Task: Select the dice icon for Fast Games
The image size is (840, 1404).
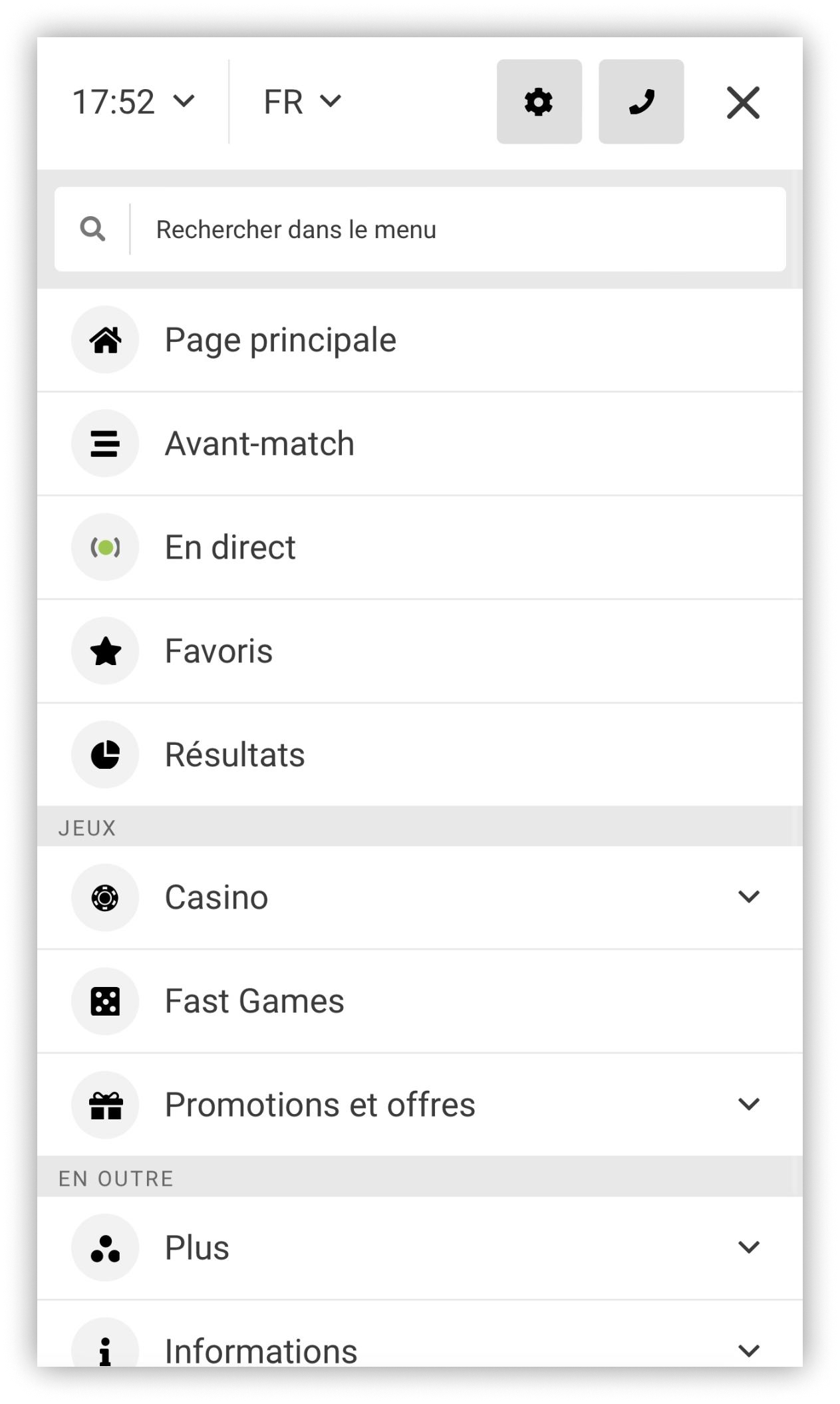Action: (x=105, y=1000)
